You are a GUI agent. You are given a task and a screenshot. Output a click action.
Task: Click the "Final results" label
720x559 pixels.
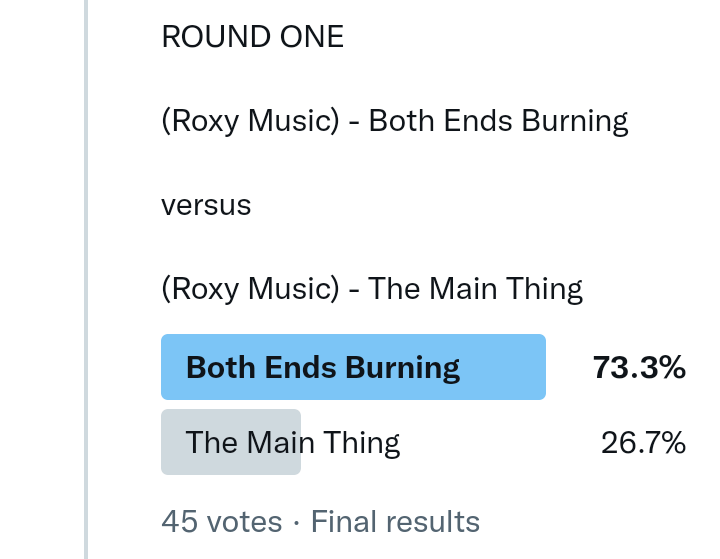pos(395,521)
